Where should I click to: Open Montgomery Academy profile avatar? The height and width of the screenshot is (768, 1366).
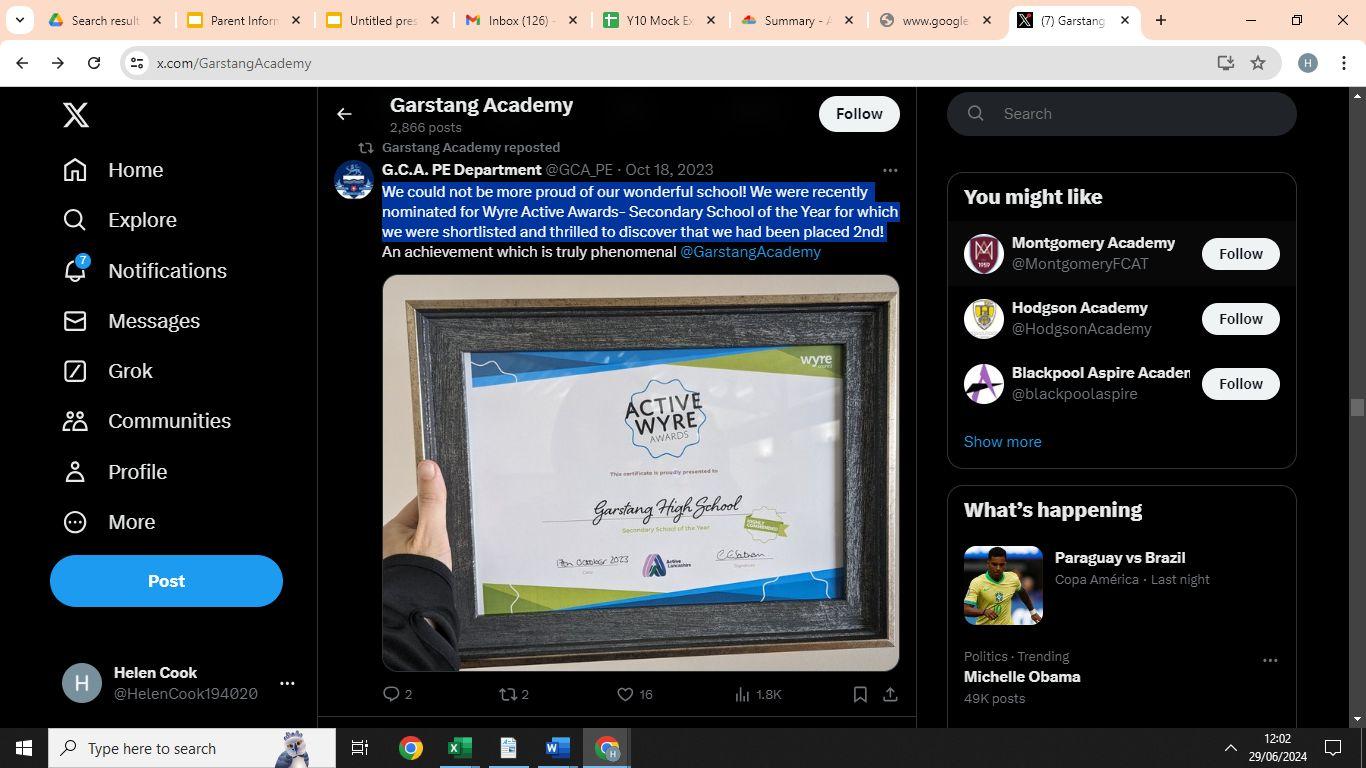tap(983, 254)
